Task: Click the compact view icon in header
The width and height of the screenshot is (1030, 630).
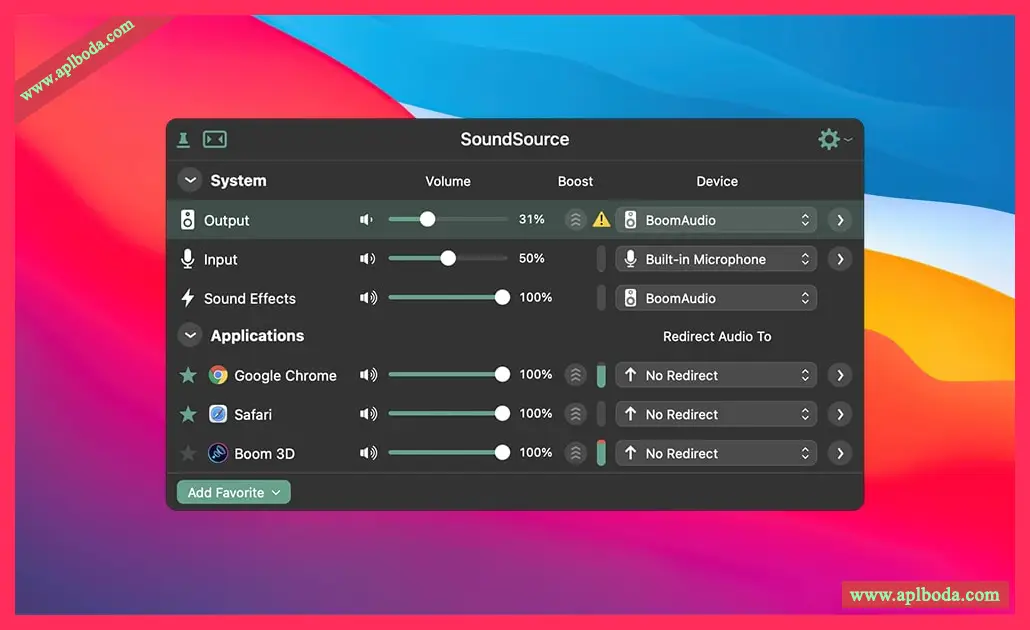Action: 215,140
